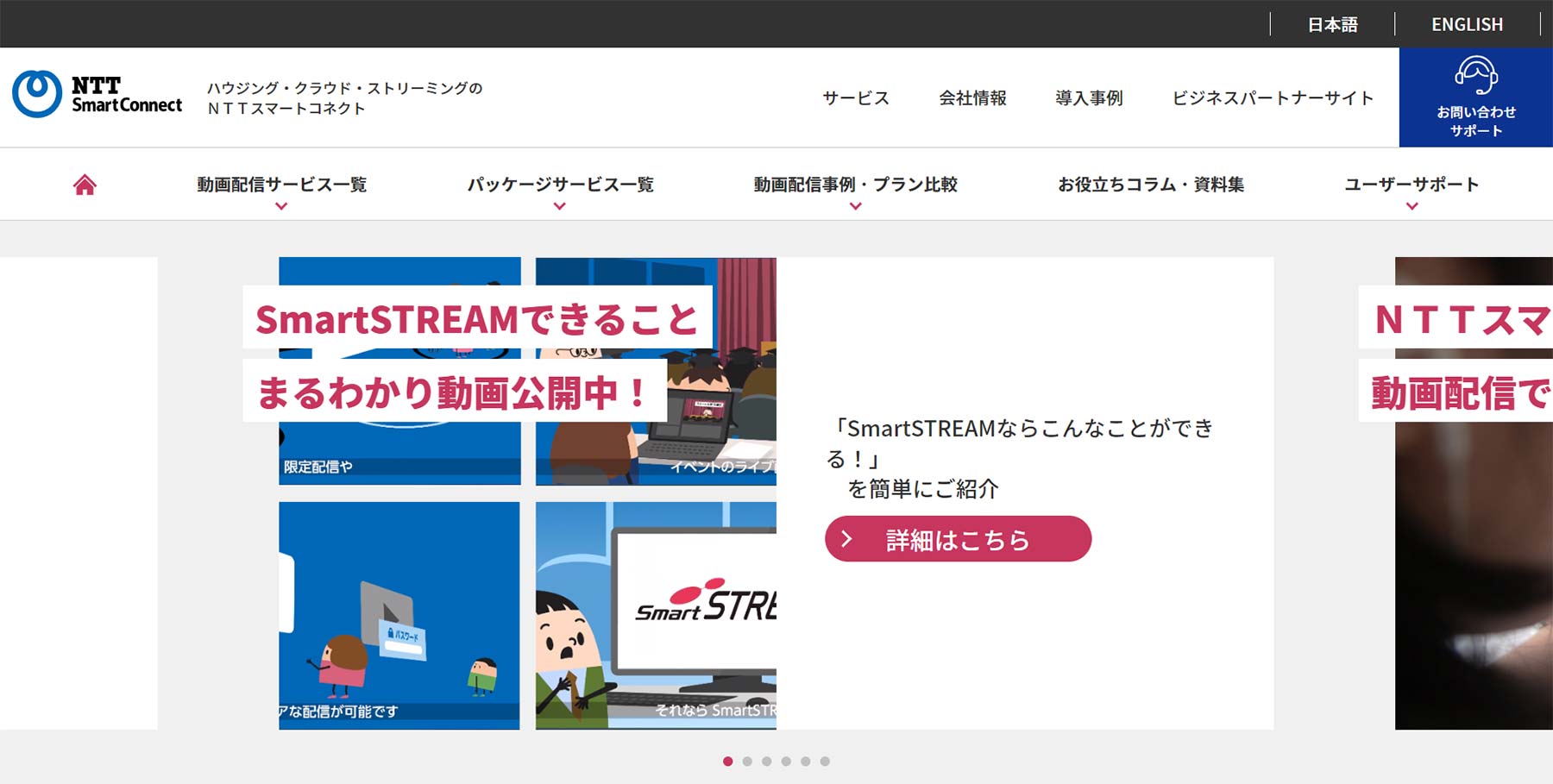Open the サービス menu

click(x=855, y=97)
